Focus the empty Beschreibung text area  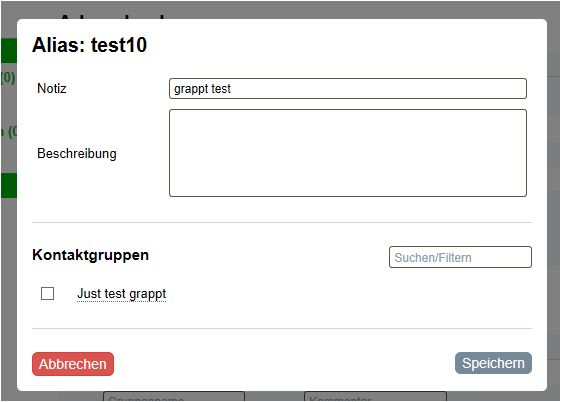(347, 153)
